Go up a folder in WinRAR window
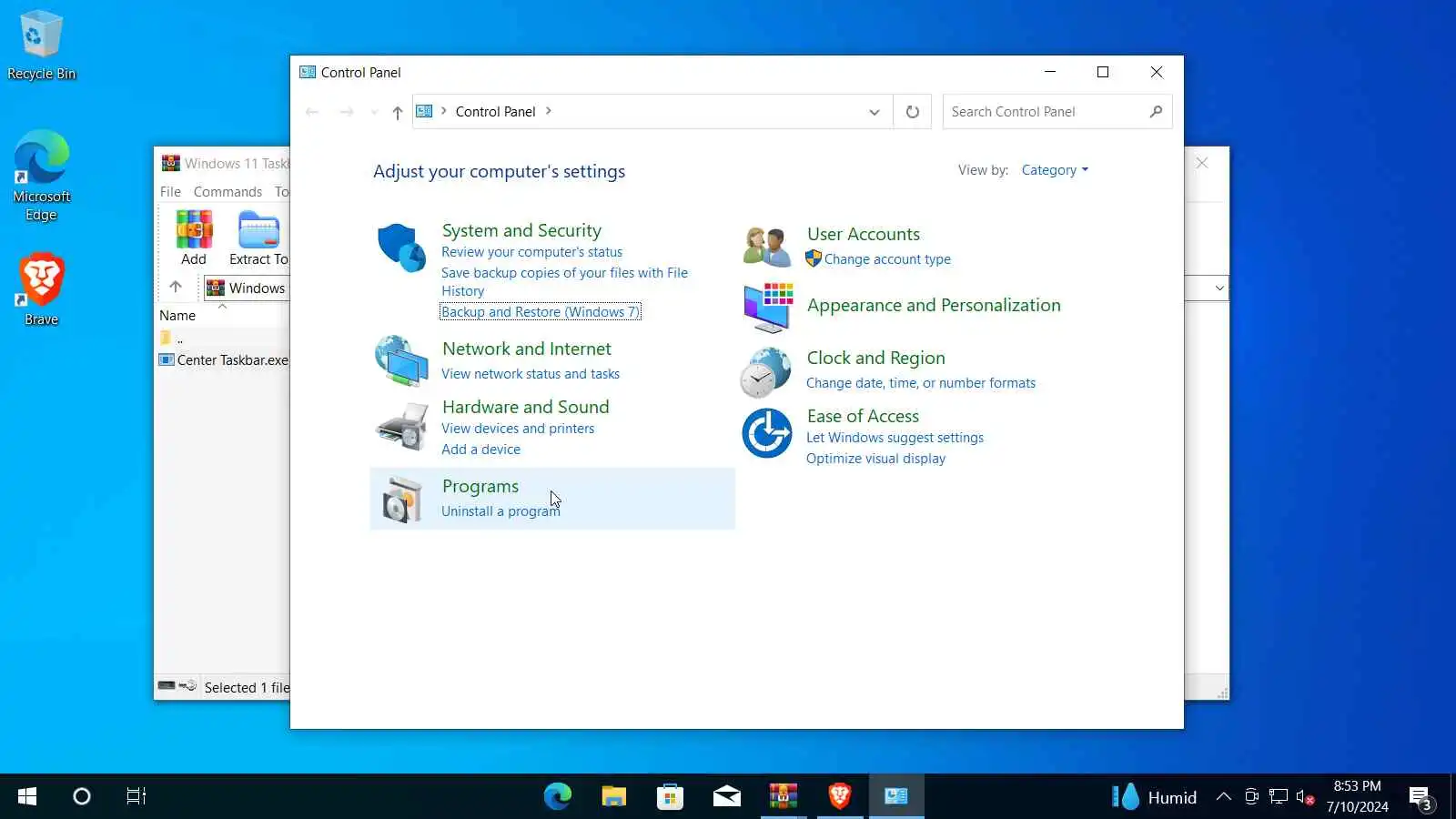Viewport: 1456px width, 819px height. [176, 288]
